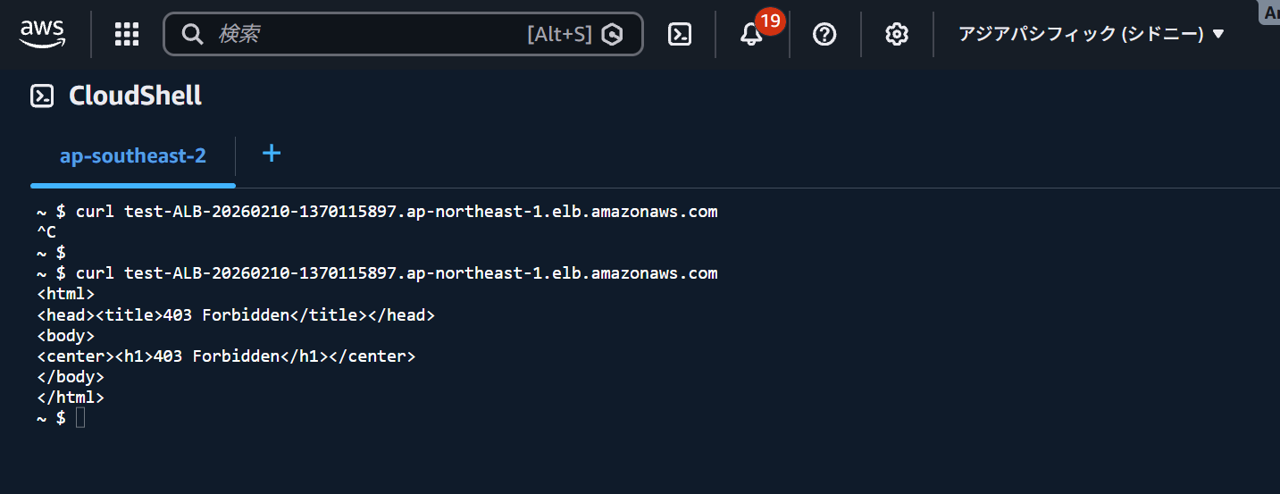Click the first curl command line

(x=396, y=212)
